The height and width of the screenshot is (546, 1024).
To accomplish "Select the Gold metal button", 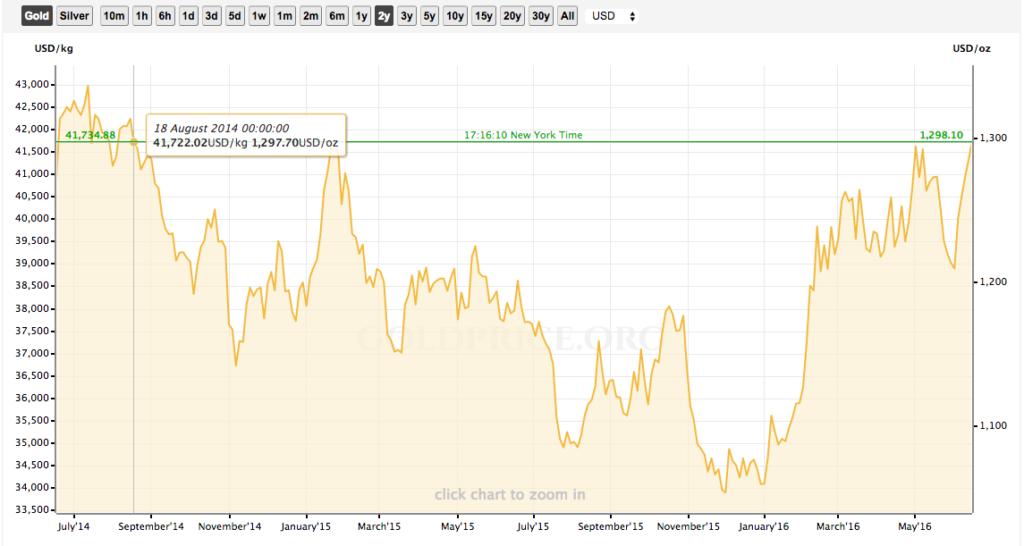I will coord(36,16).
